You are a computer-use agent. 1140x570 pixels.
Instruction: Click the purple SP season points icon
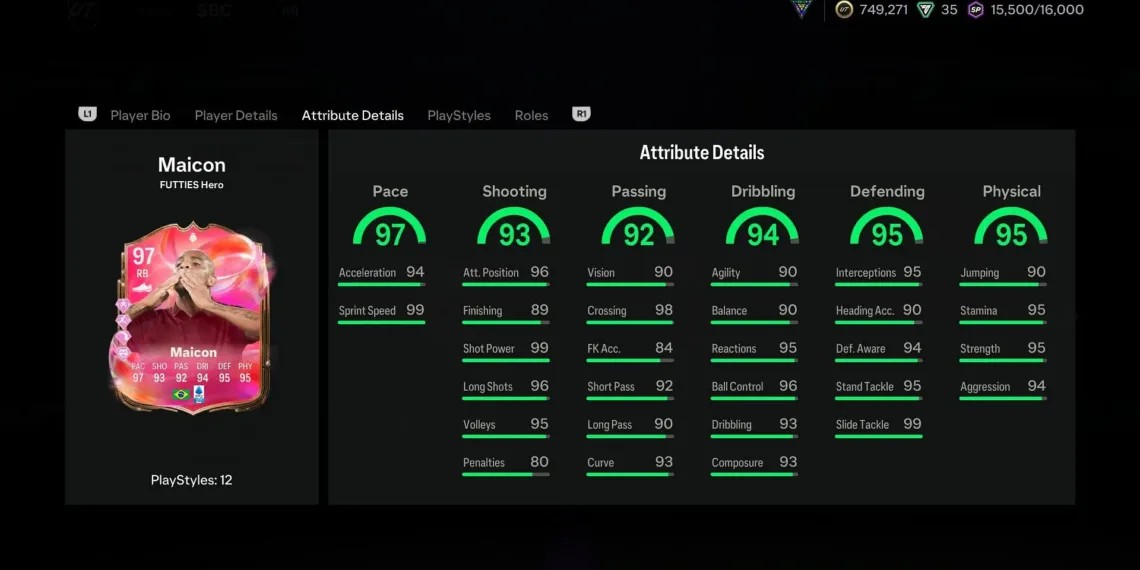click(975, 10)
